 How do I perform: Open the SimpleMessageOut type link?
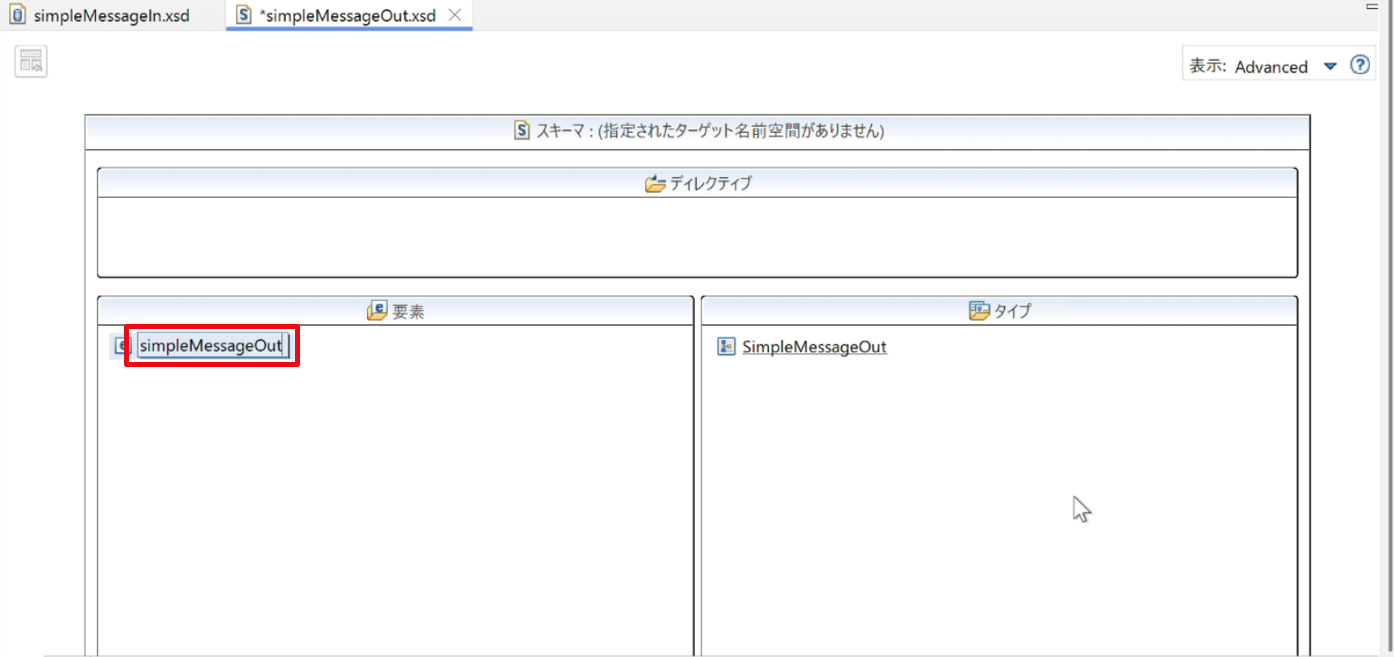[814, 347]
